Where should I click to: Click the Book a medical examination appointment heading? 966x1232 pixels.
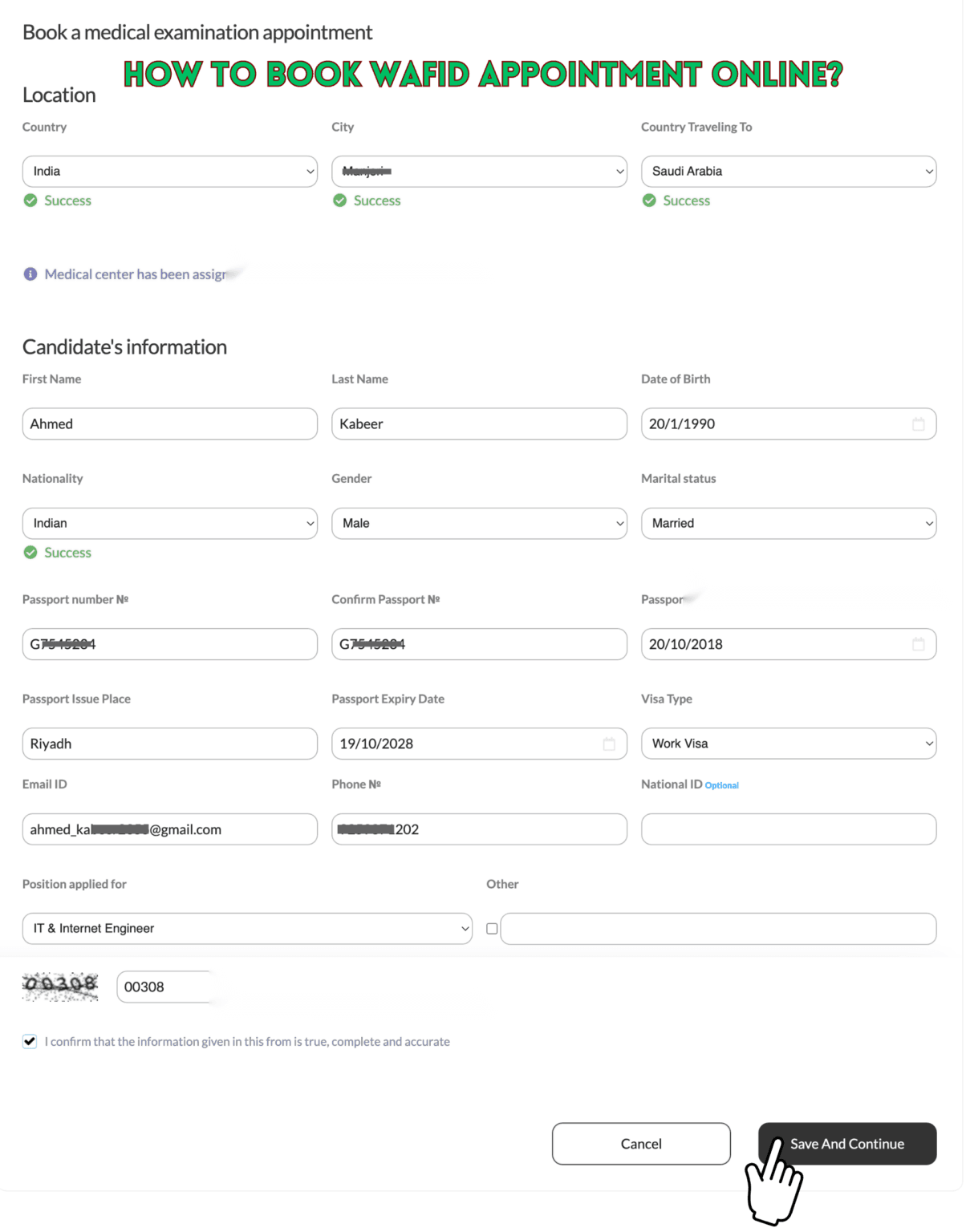pyautogui.click(x=197, y=32)
